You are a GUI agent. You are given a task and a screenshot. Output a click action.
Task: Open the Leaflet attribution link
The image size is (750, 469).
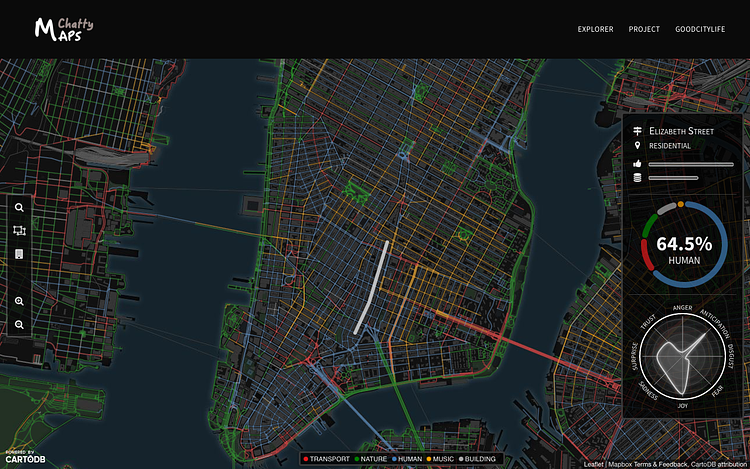[594, 465]
